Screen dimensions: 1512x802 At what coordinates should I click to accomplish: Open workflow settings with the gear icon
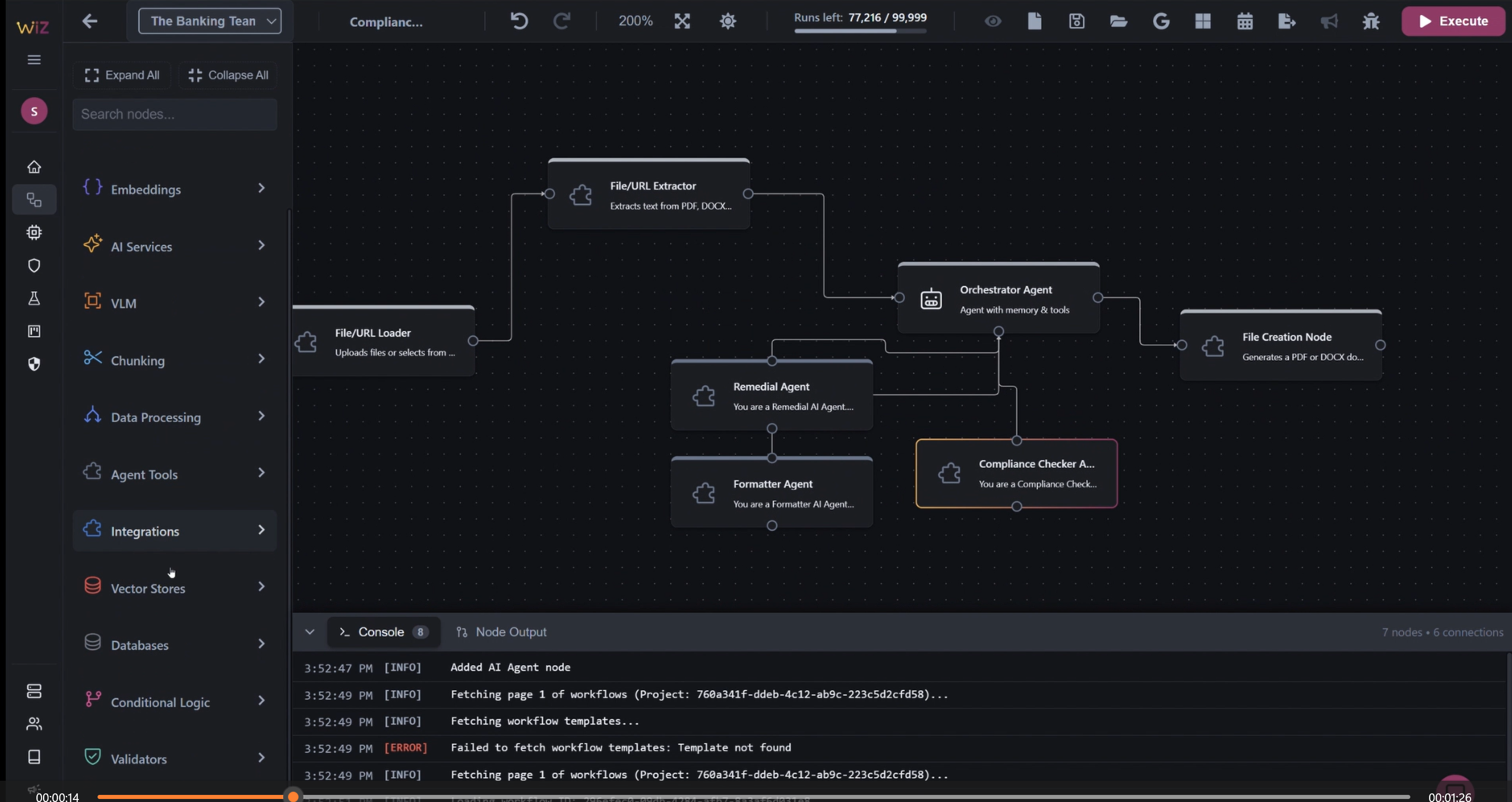727,21
